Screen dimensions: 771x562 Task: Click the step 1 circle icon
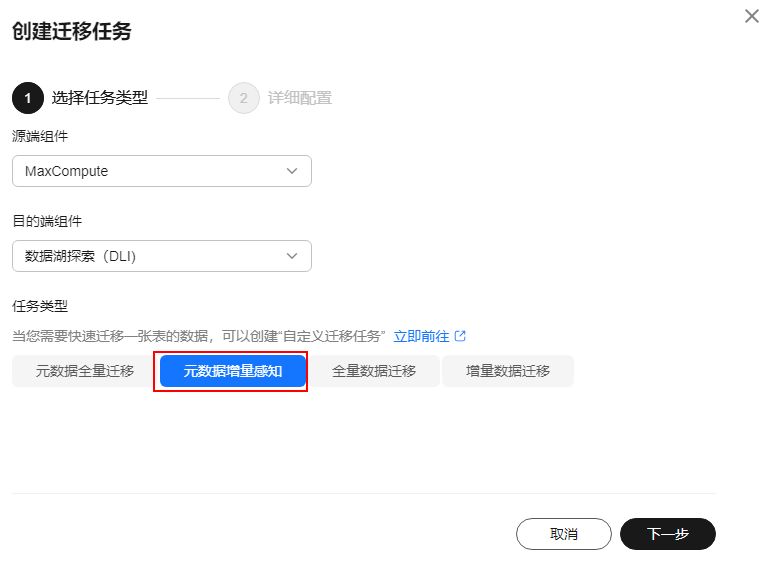(x=28, y=98)
